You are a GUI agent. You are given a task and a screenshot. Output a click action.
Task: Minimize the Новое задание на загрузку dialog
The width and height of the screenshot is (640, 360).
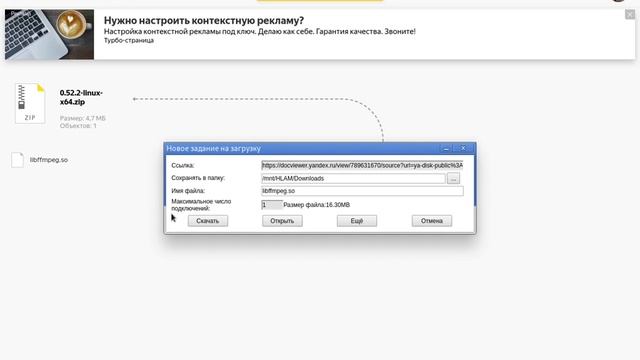[x=446, y=148]
